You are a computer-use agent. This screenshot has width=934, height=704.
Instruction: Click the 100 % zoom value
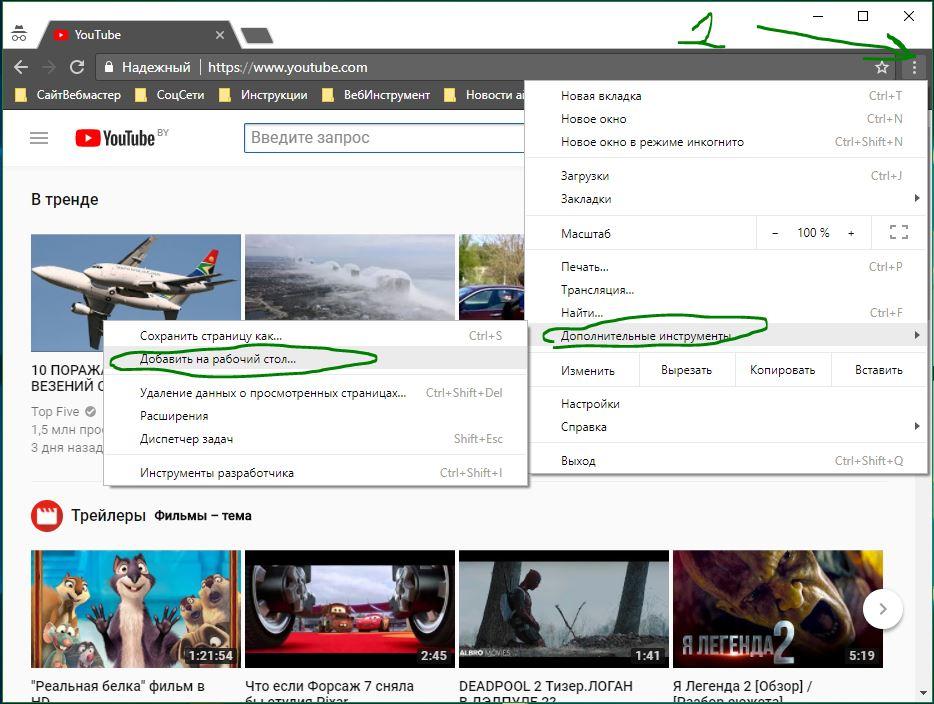(x=813, y=233)
